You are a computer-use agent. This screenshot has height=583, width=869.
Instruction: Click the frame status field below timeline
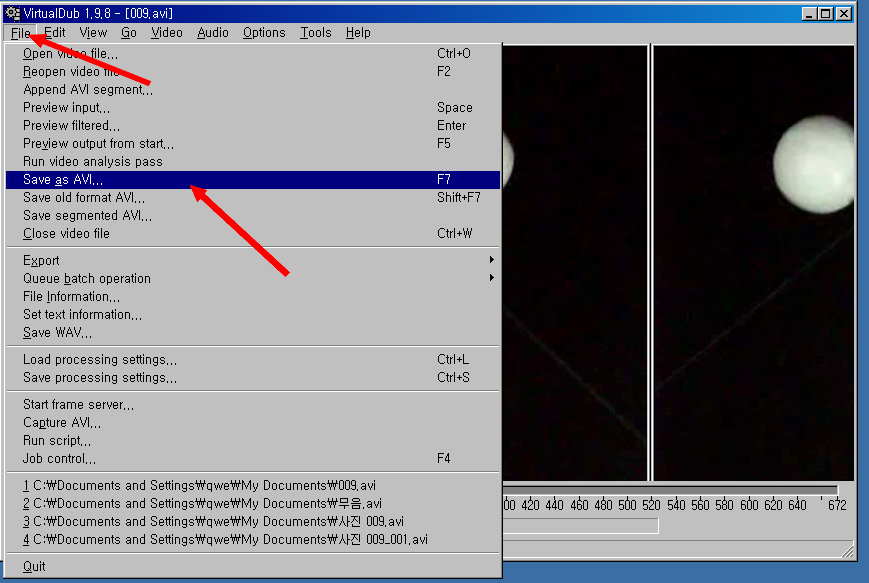(581, 525)
